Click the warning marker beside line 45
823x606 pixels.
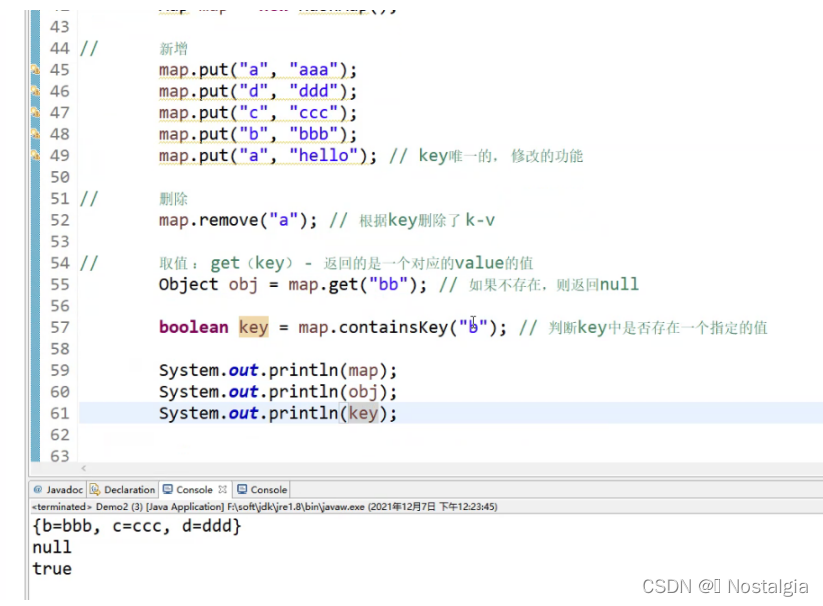[x=36, y=69]
